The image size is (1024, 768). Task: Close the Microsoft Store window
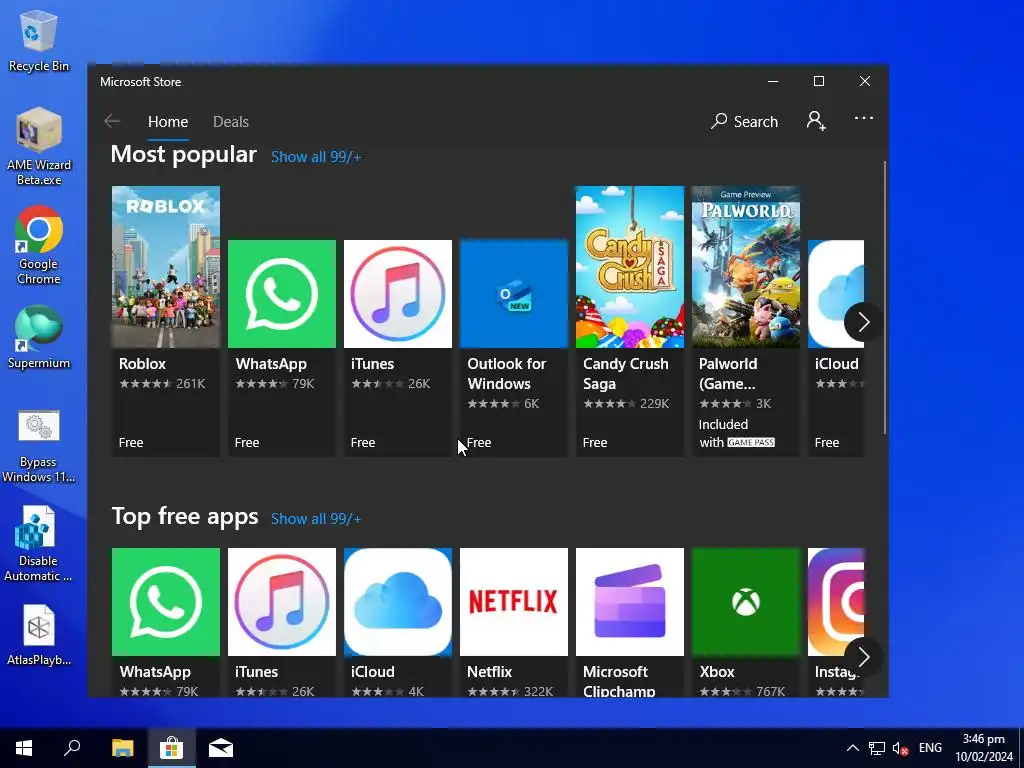pyautogui.click(x=865, y=81)
